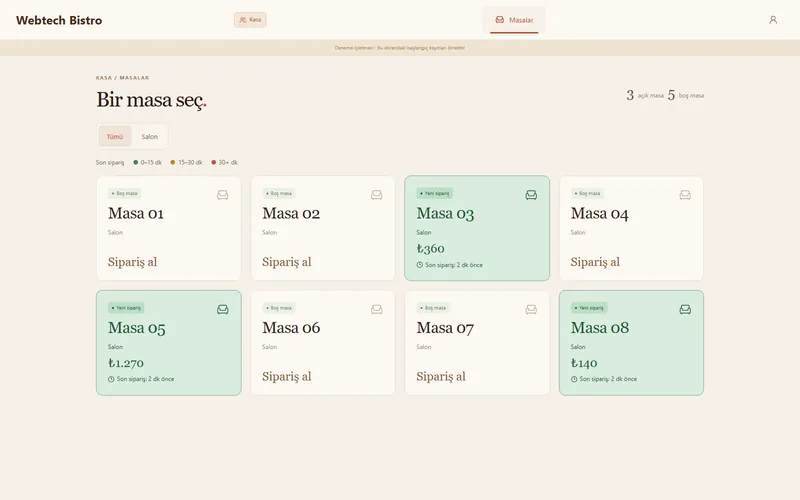Viewport: 800px width, 500px height.
Task: Click the Yeni sipariş badge on Masa 08
Action: 589,308
